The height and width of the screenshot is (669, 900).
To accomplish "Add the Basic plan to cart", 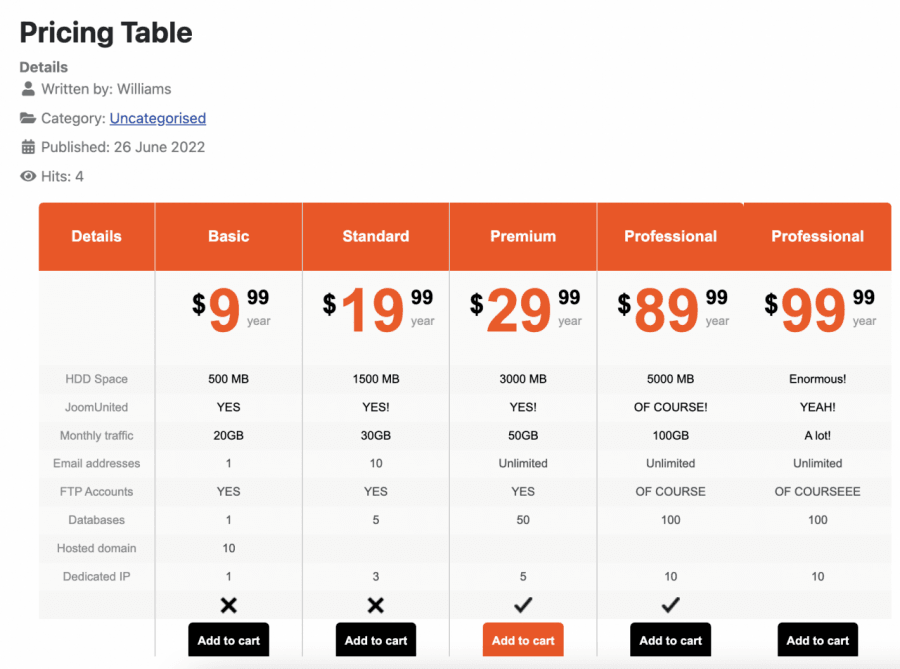I will 229,640.
